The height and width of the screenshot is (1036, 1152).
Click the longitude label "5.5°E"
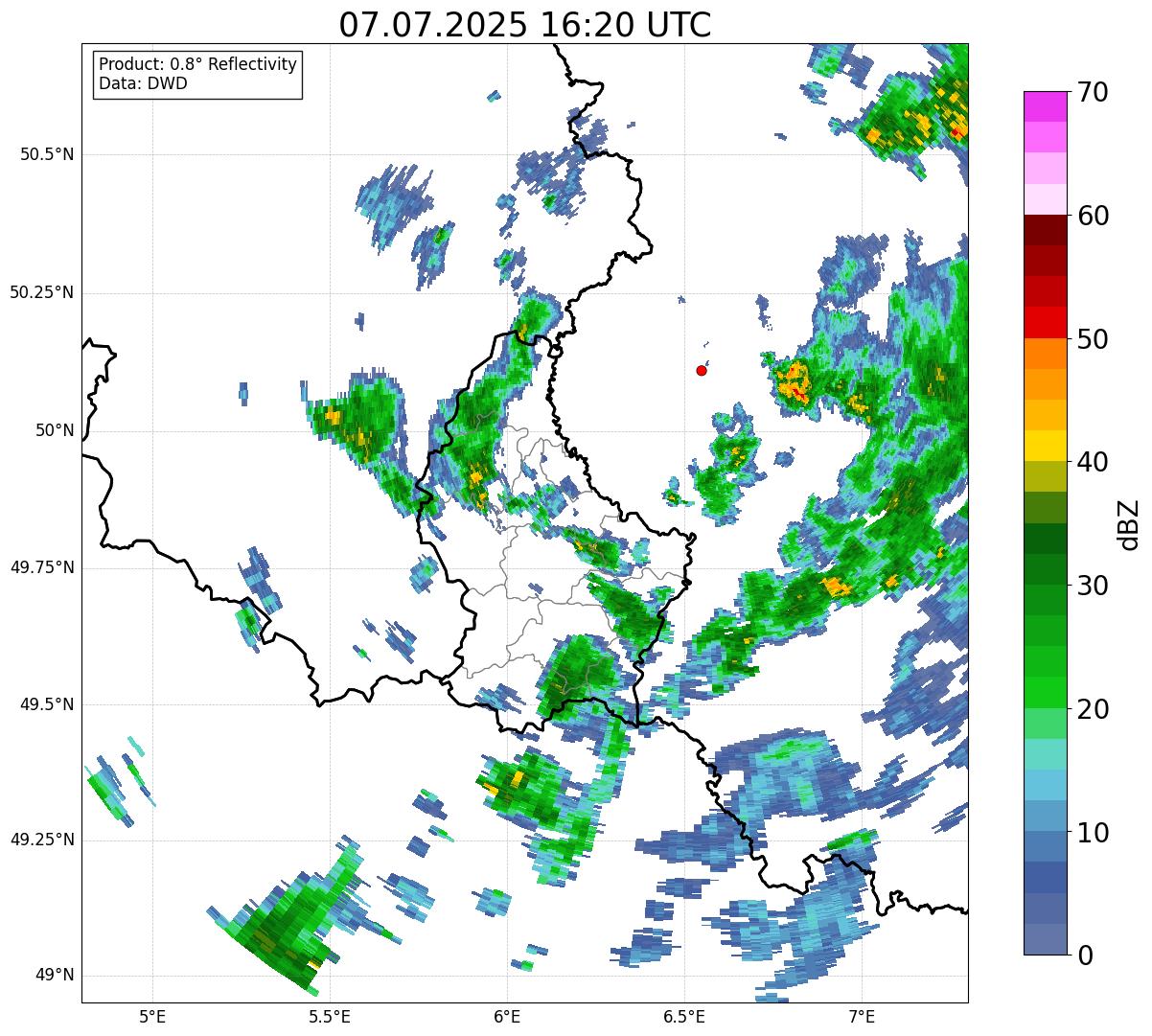point(330,1016)
